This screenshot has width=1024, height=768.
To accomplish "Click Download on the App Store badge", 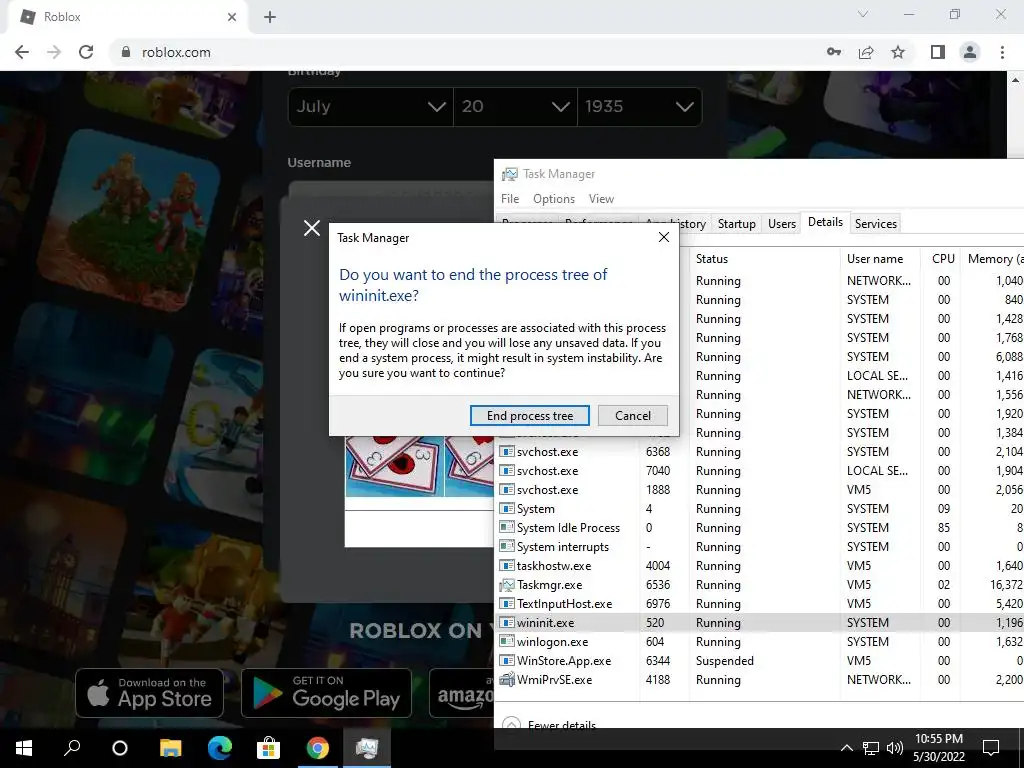I will click(150, 692).
